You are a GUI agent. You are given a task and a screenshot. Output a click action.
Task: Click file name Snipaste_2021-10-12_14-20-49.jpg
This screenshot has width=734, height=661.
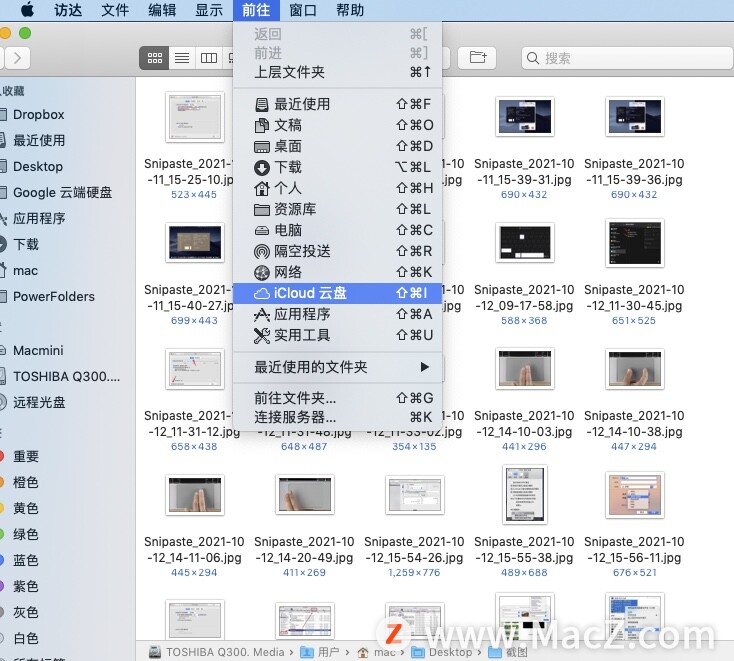click(x=304, y=550)
